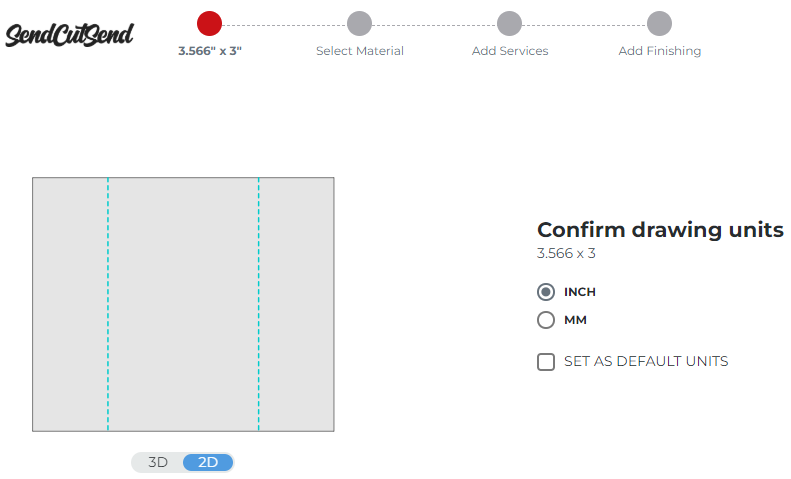Click the Add Services step circle
Screen dimensions: 791x479
coord(509,23)
